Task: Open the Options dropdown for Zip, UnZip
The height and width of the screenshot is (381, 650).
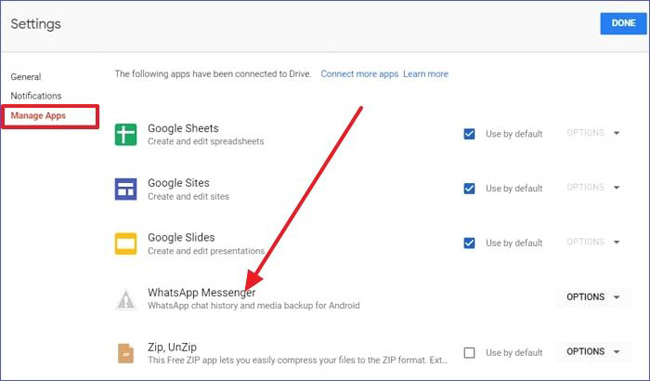Action: tap(593, 352)
